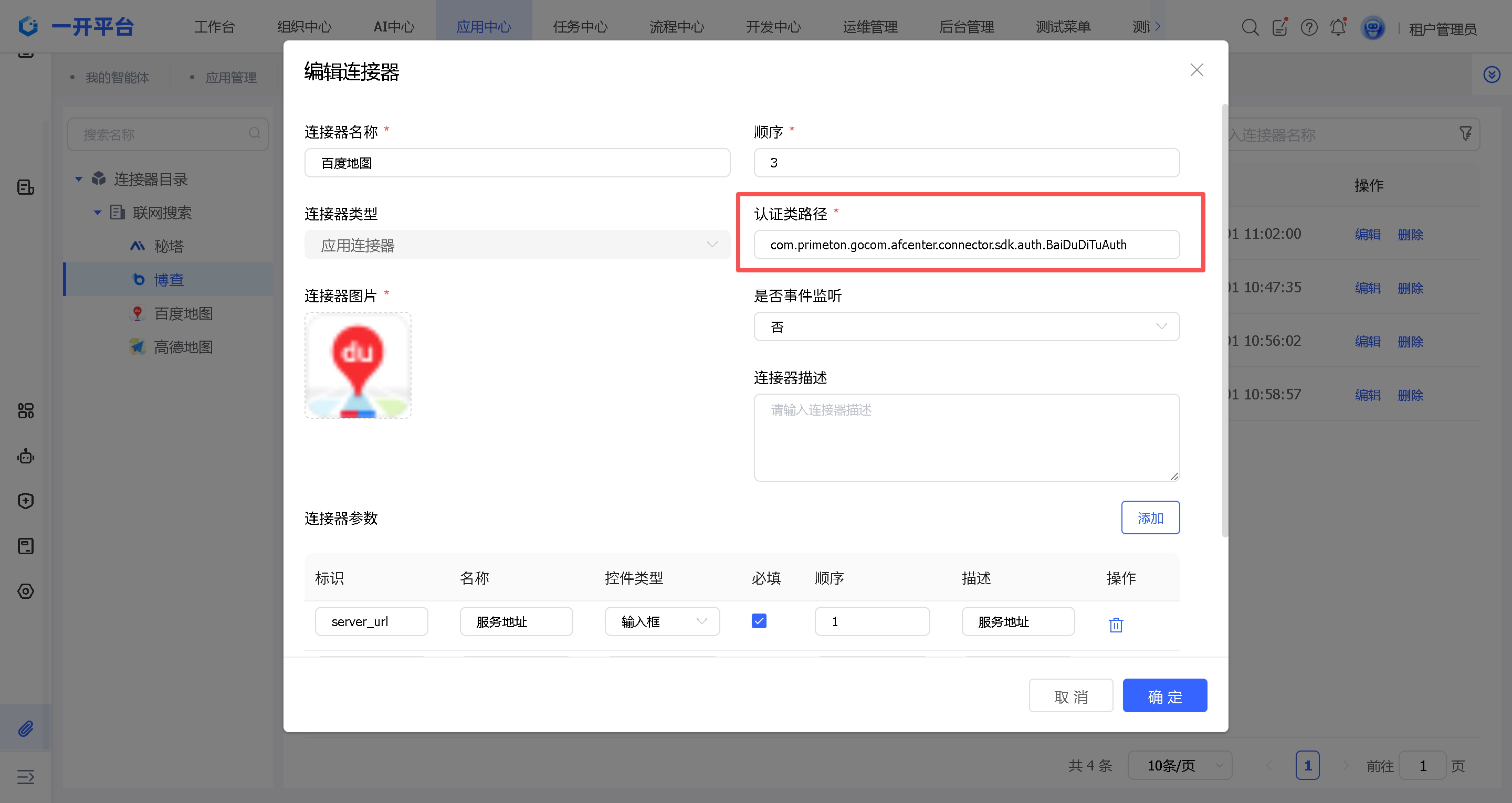Click the robot icon in left sidebar
This screenshot has width=1512, height=803.
[x=26, y=456]
